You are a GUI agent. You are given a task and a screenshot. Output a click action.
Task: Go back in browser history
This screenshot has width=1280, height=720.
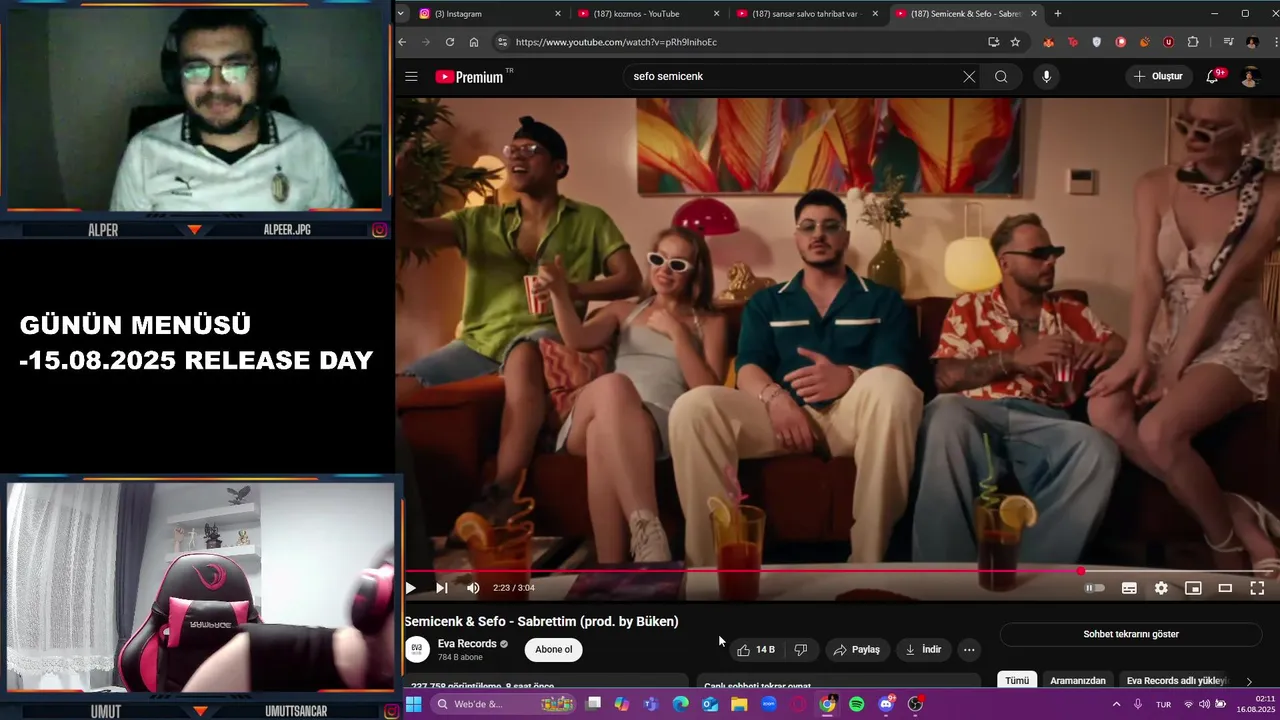[x=402, y=42]
